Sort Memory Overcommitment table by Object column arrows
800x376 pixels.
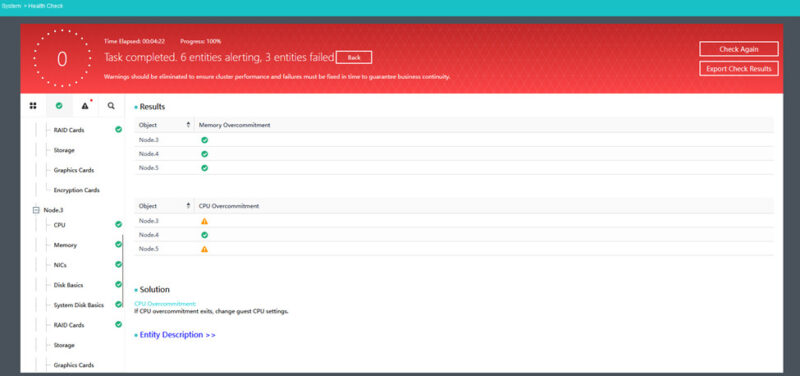(x=189, y=125)
